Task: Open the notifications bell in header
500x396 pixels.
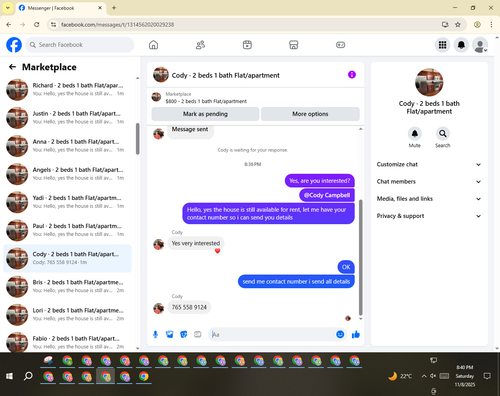Action: pos(461,45)
